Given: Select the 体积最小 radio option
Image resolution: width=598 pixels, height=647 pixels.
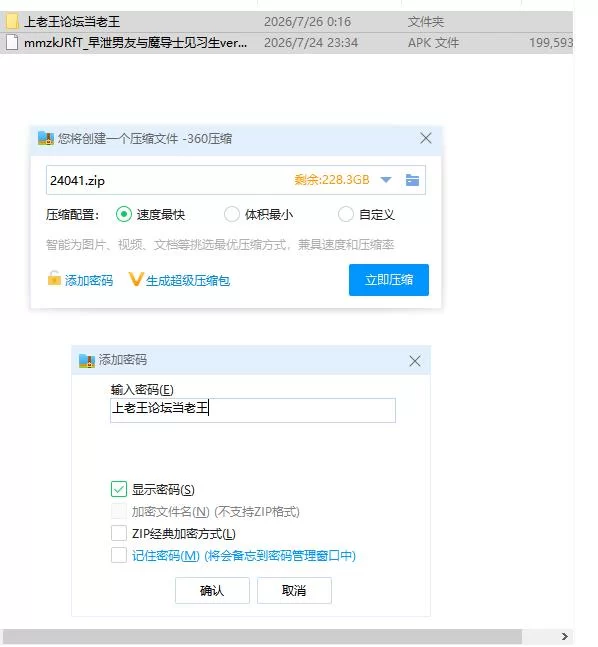Looking at the screenshot, I should pos(232,214).
